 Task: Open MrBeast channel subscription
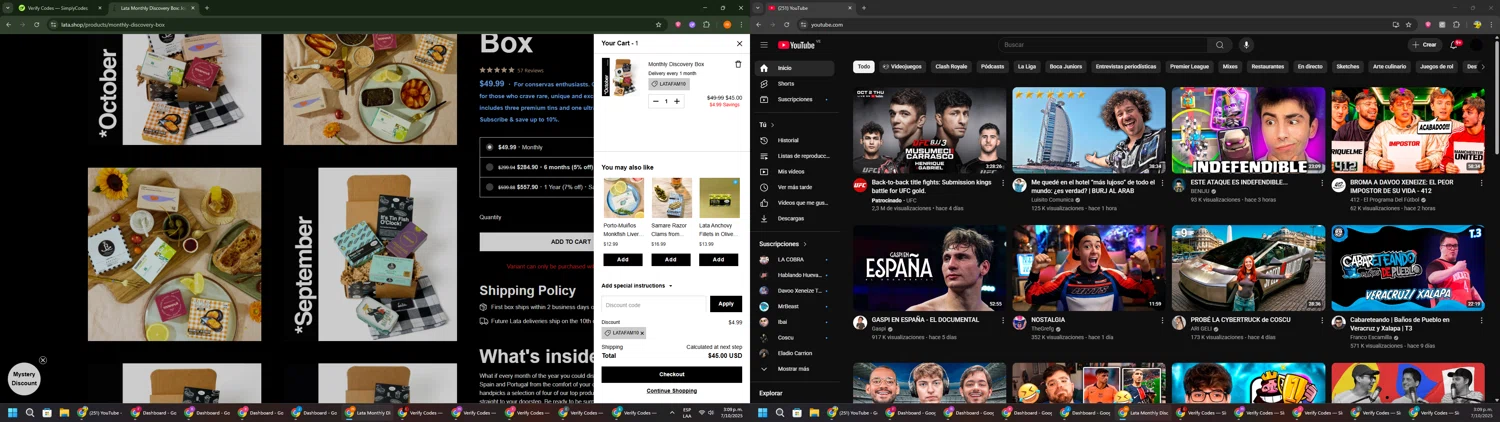pos(795,307)
